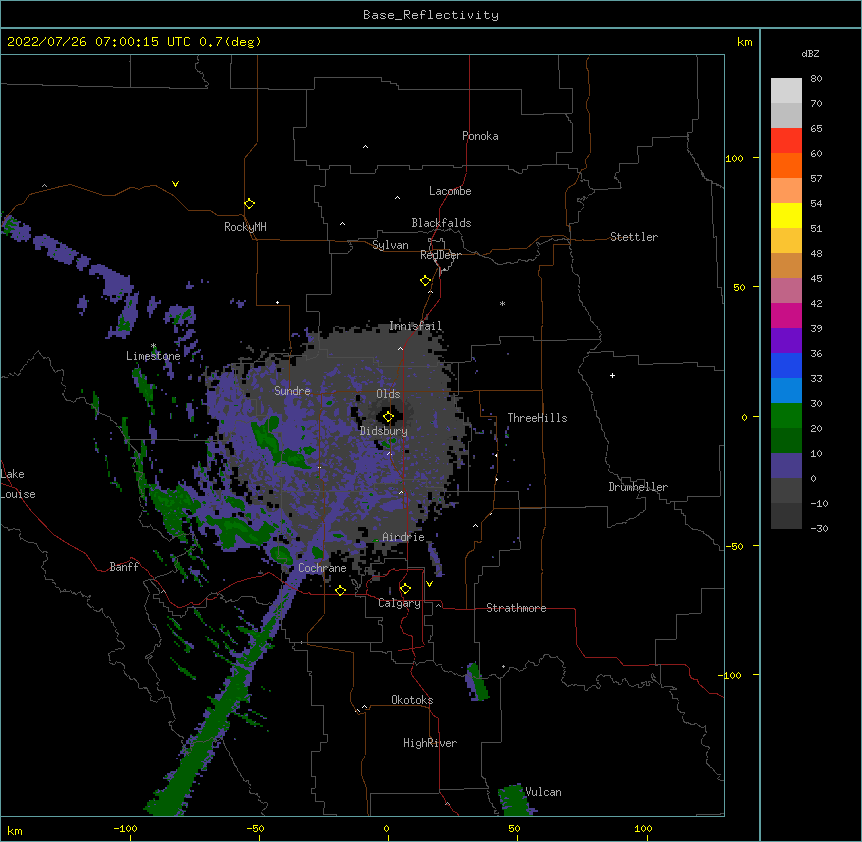Click the HighRiver town label
Viewport: 862px width, 842px height.
[x=430, y=743]
